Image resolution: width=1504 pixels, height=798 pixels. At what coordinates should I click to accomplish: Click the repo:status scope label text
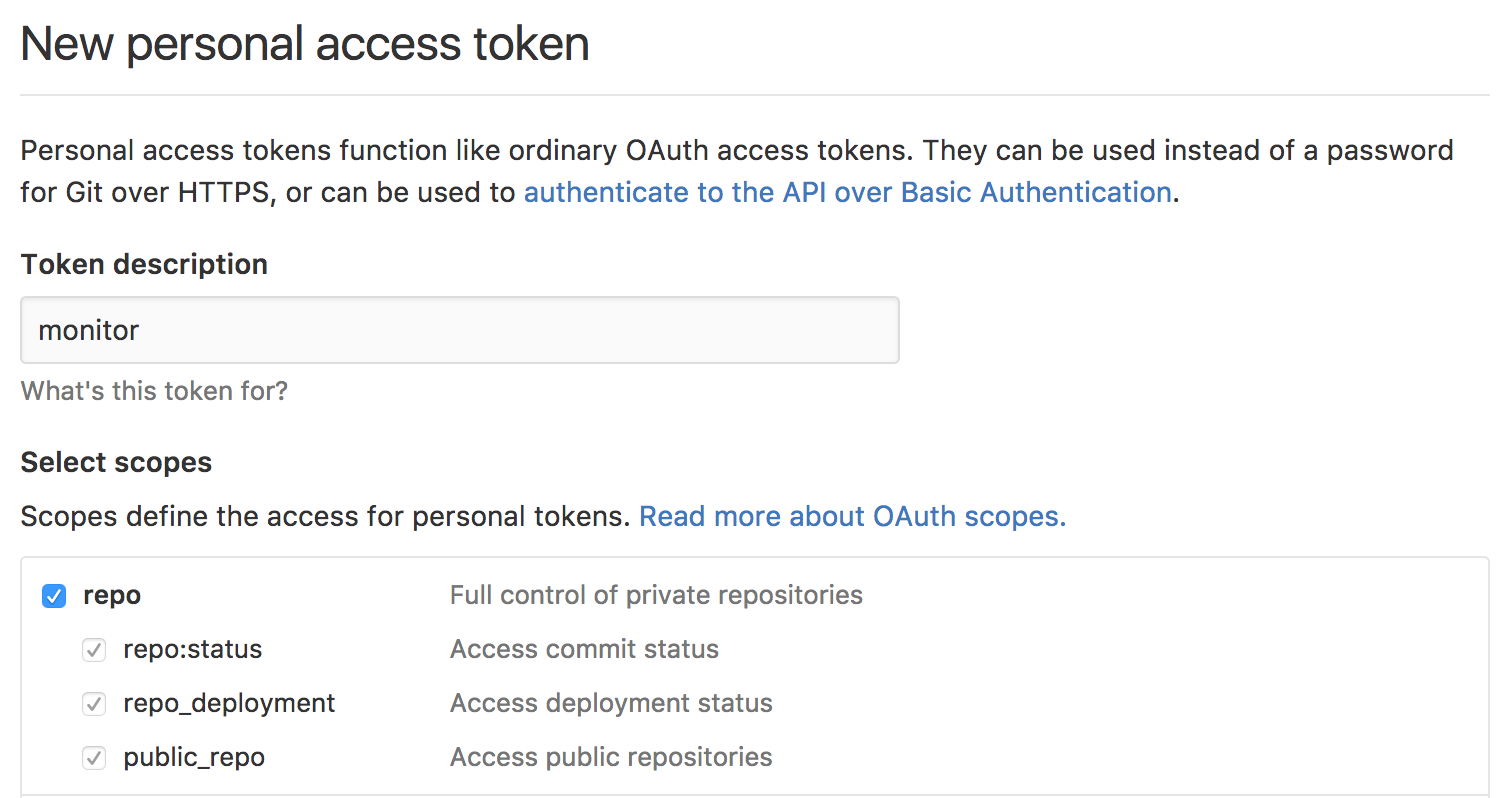192,649
